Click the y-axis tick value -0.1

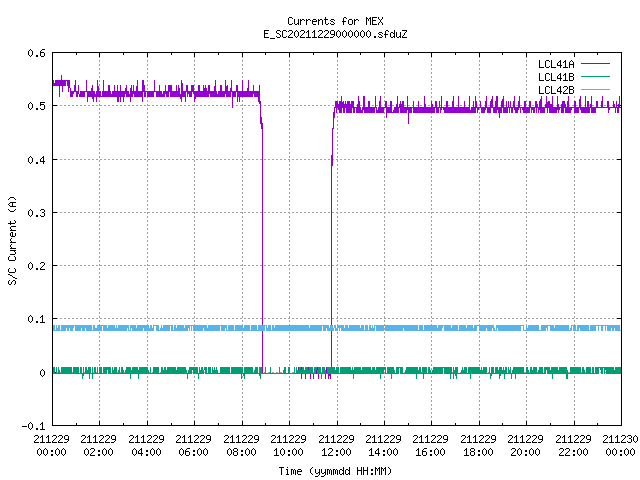[x=33, y=426]
